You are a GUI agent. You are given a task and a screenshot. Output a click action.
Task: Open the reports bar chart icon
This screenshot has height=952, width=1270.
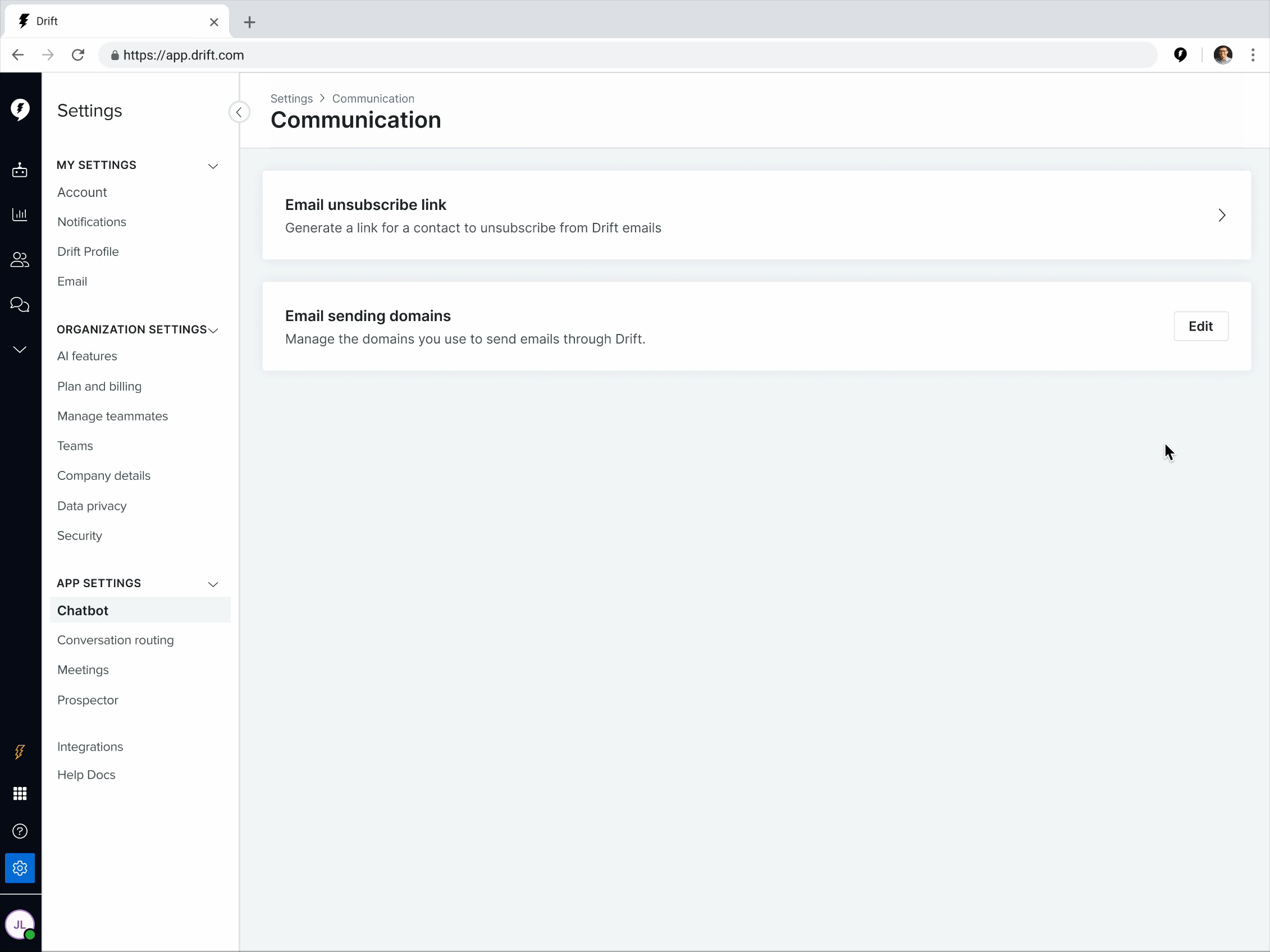[20, 214]
